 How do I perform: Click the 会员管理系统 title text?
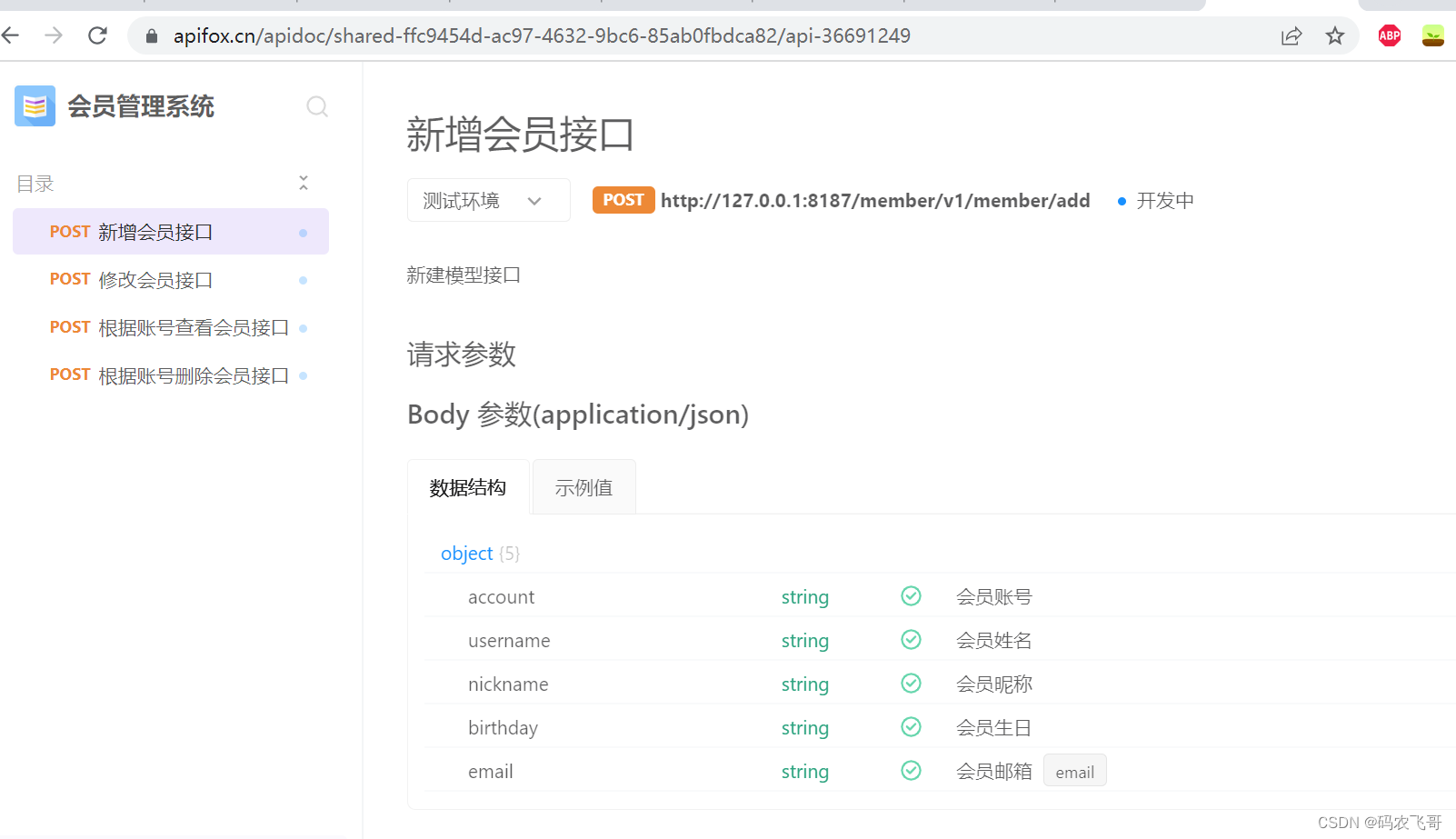(x=141, y=106)
